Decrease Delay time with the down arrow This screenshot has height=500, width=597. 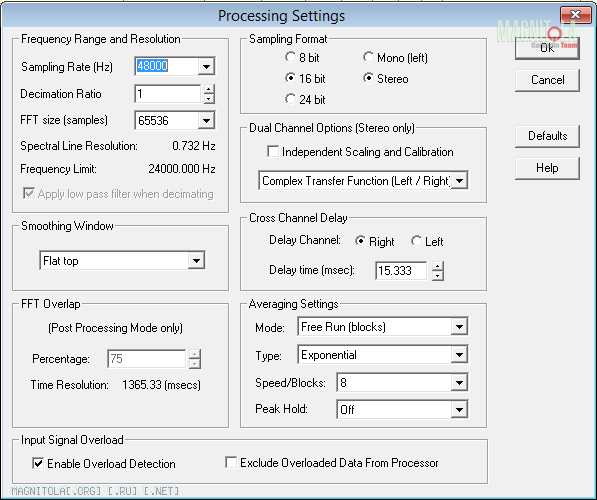click(438, 276)
